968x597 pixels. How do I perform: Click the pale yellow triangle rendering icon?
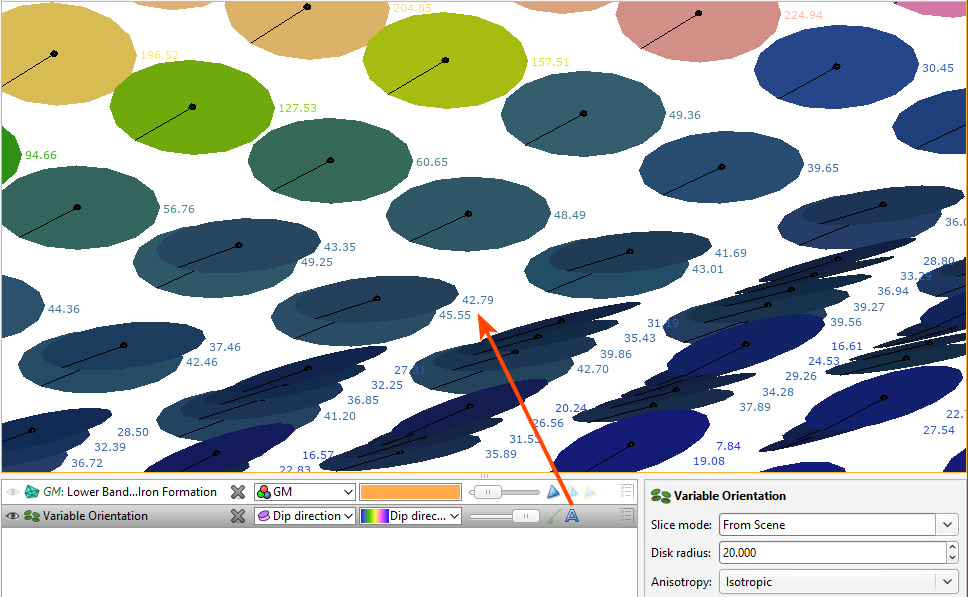590,492
